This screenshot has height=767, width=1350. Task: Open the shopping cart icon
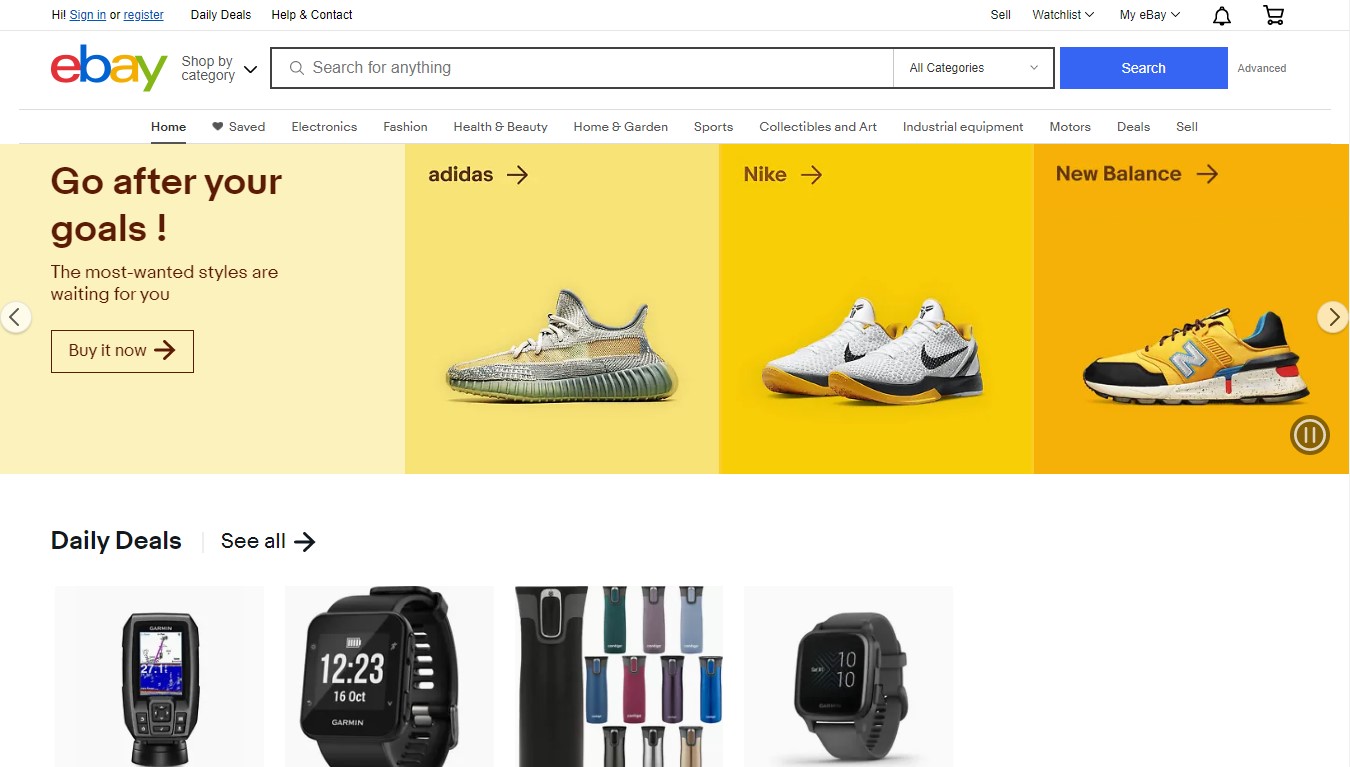pyautogui.click(x=1274, y=15)
